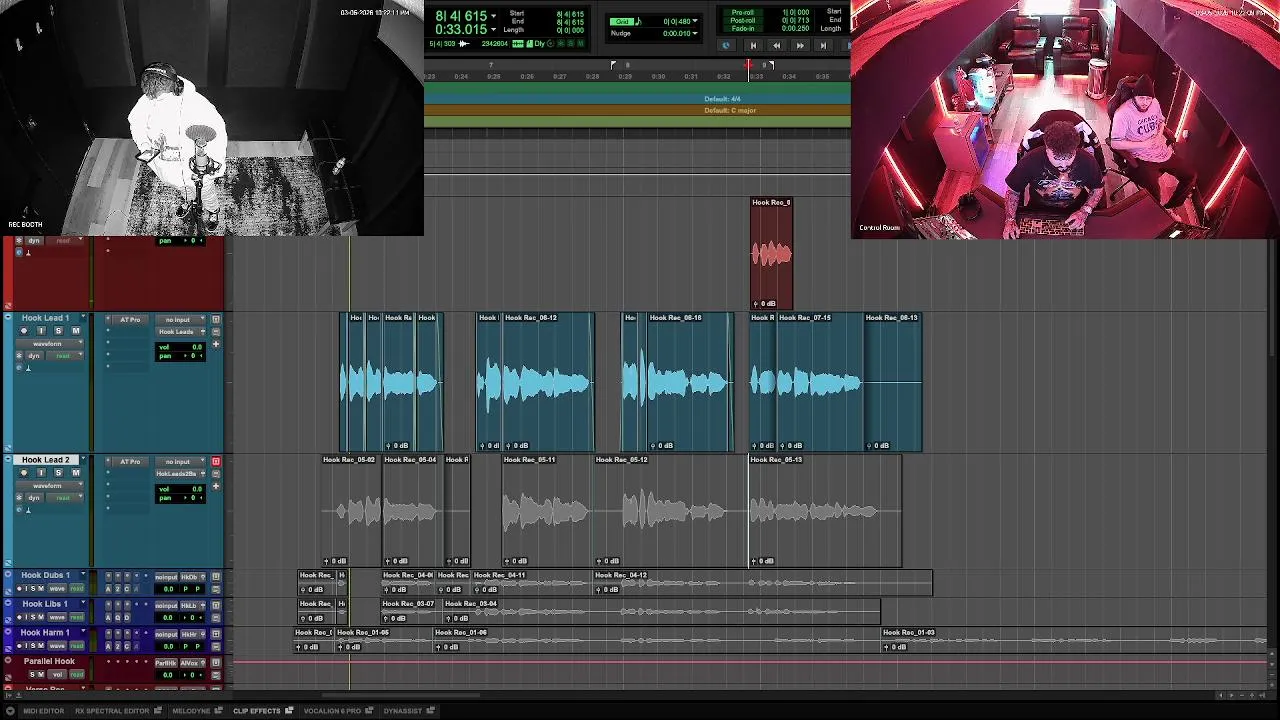Open the Dynassist tab
Screen dimensions: 1280x720
coord(403,711)
